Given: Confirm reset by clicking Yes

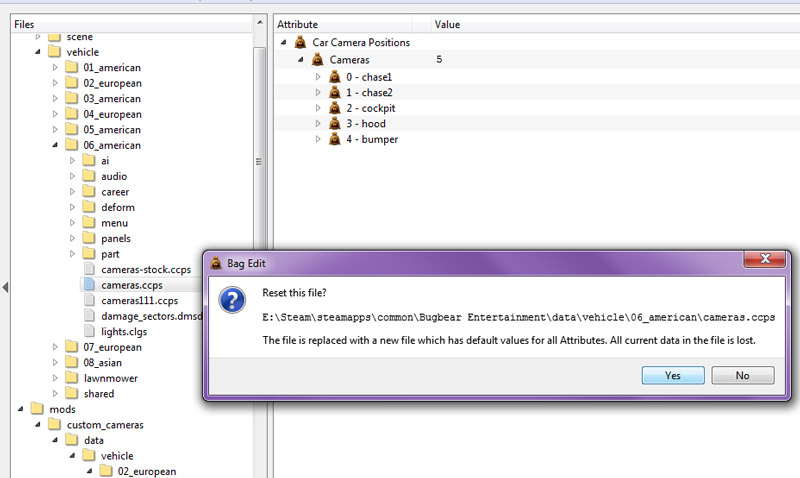Looking at the screenshot, I should (x=673, y=375).
